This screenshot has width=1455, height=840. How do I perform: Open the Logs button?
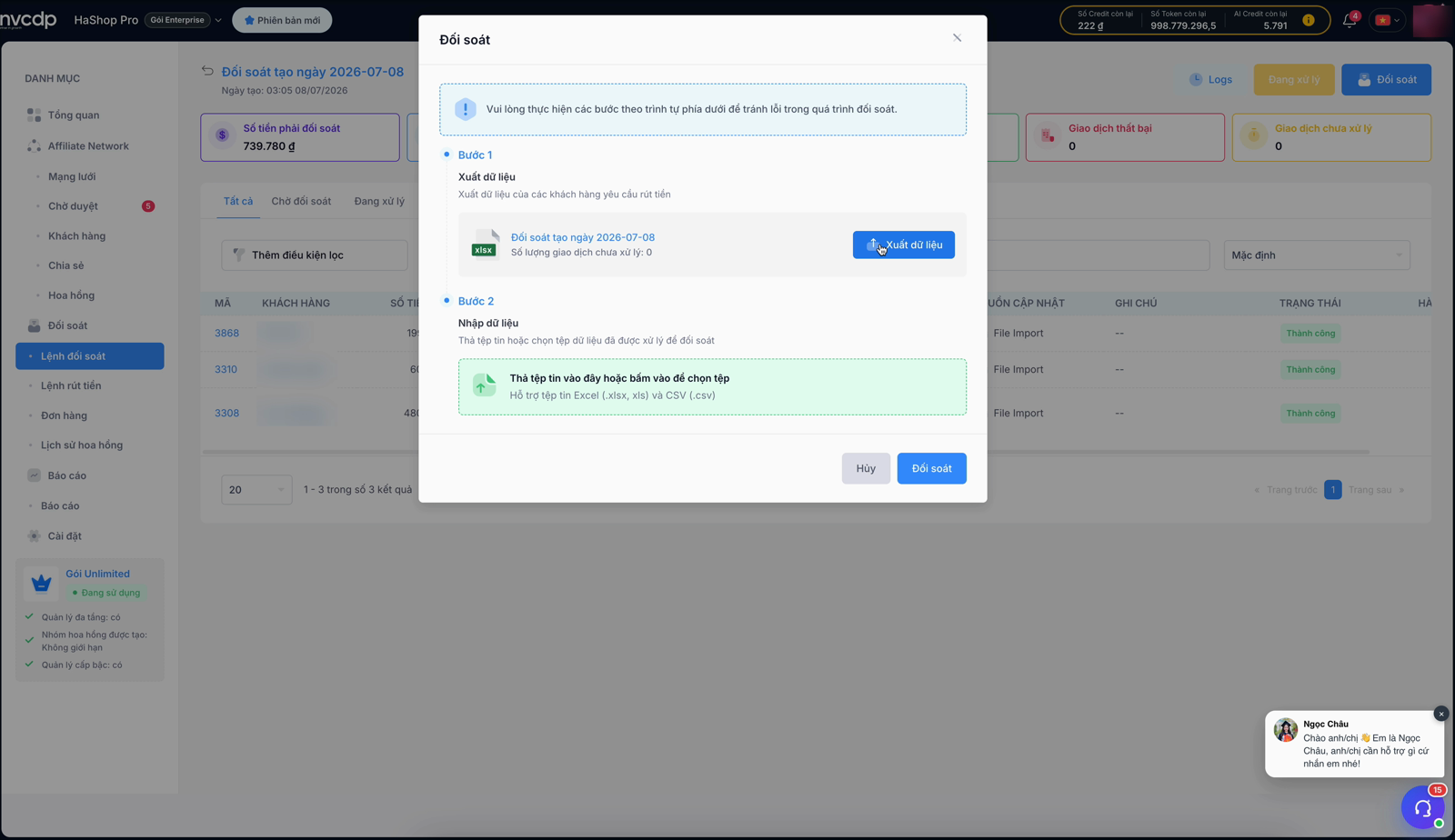1210,79
